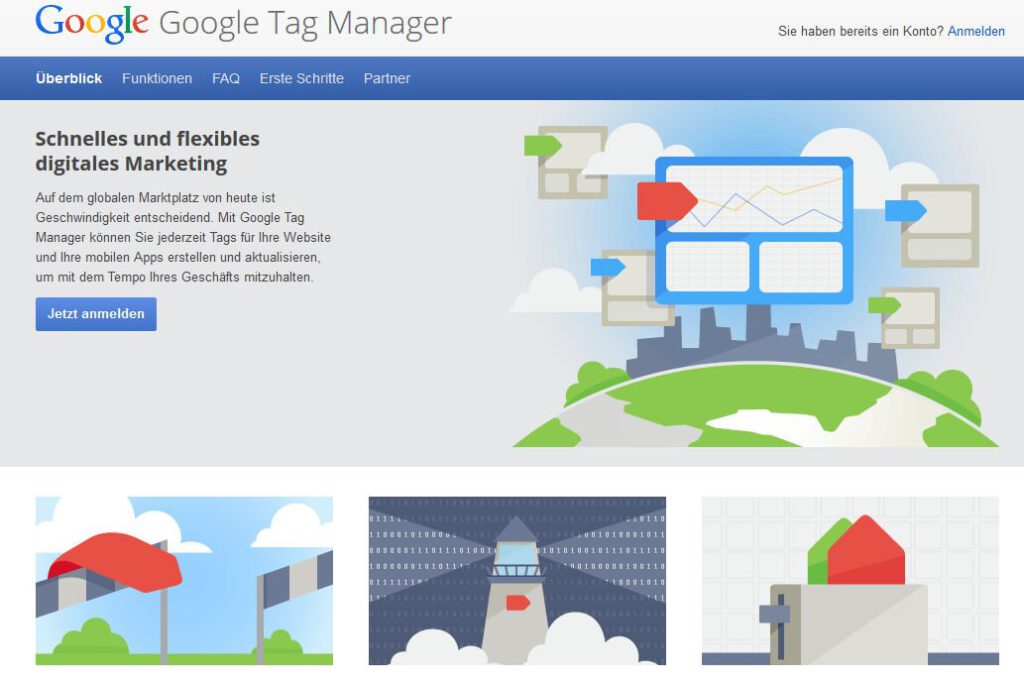Image resolution: width=1024 pixels, height=682 pixels.
Task: Click the large red tag on the dashboard
Action: (x=665, y=200)
